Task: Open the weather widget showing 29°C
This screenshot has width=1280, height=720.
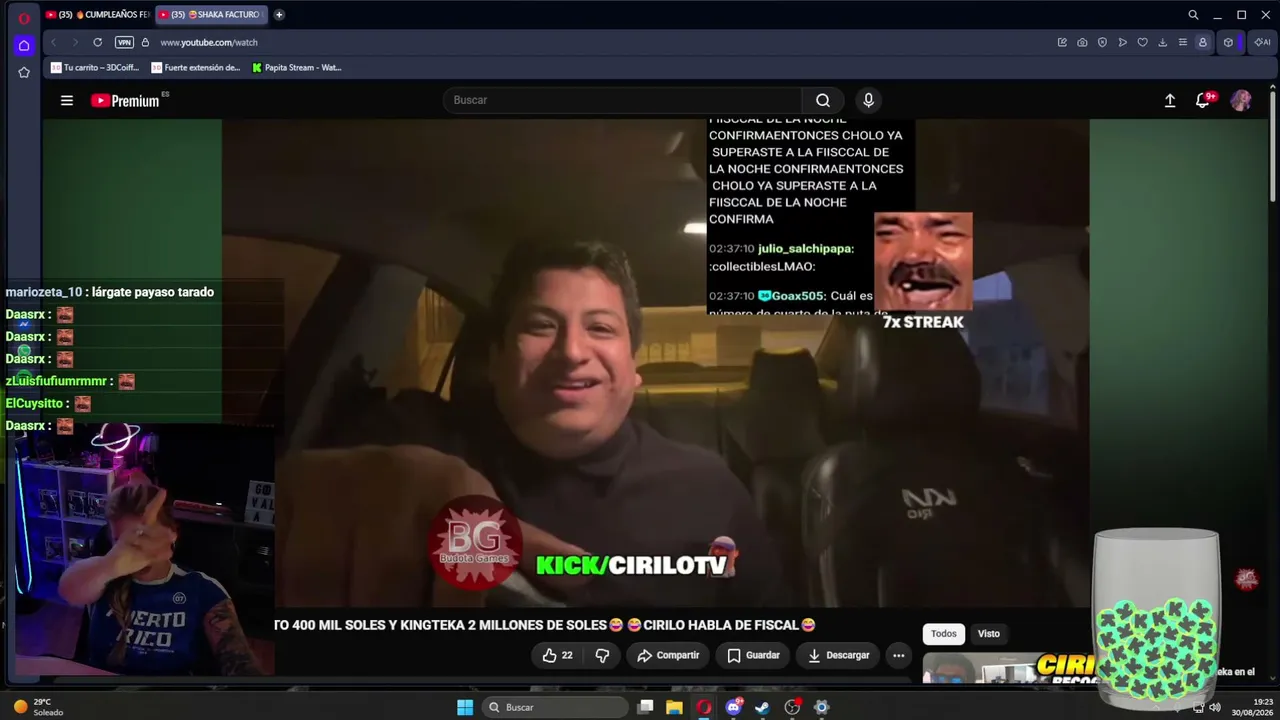Action: click(38, 707)
